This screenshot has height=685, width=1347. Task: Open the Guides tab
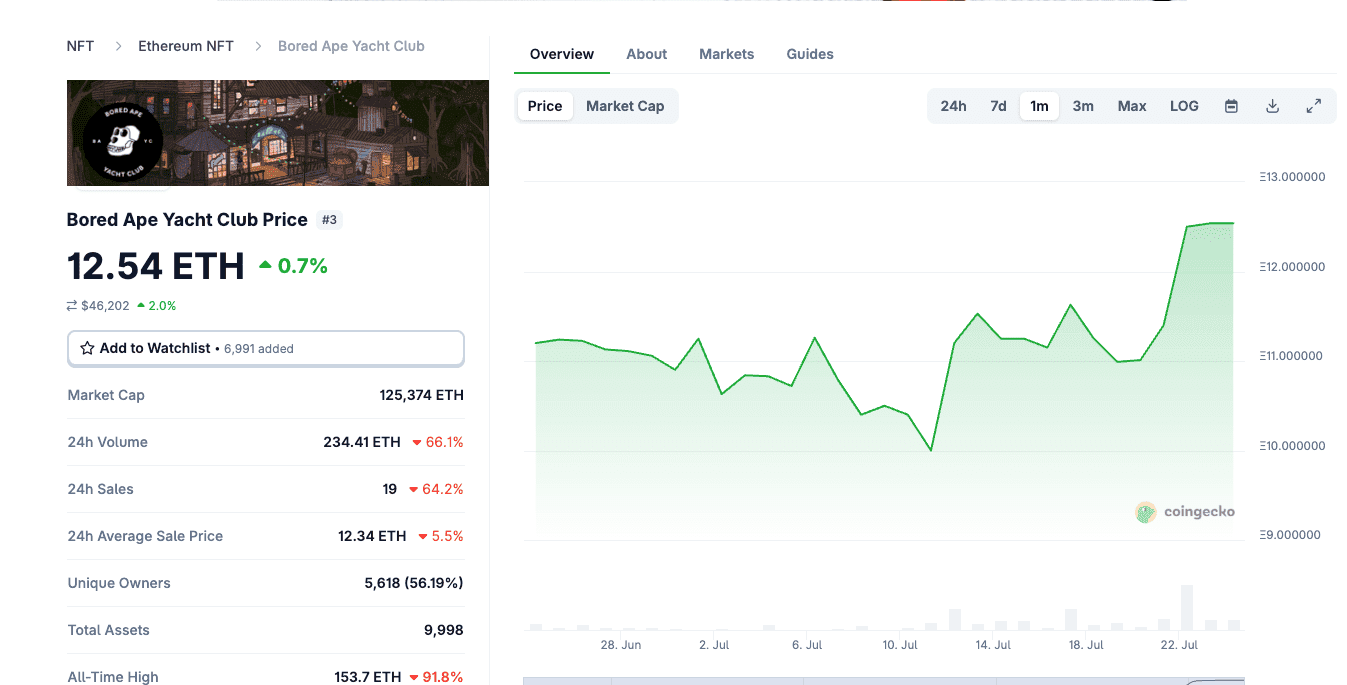[810, 54]
